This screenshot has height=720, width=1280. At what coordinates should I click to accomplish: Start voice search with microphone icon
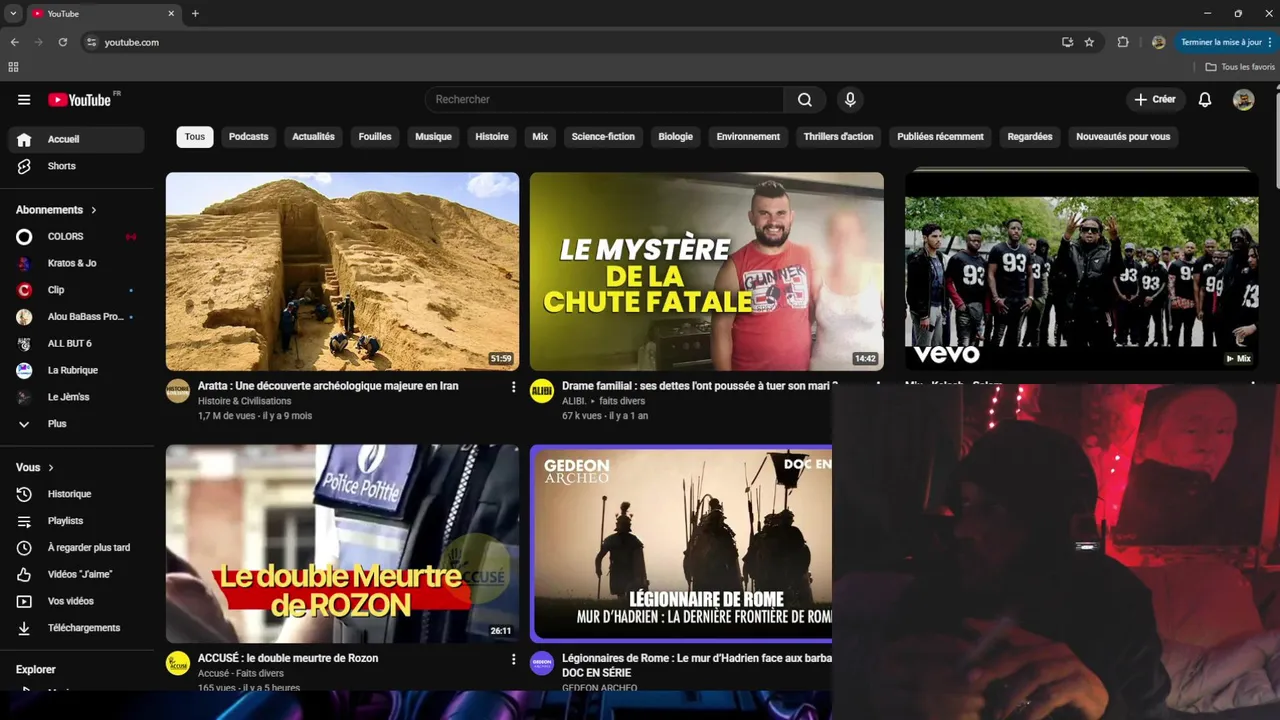pos(850,99)
